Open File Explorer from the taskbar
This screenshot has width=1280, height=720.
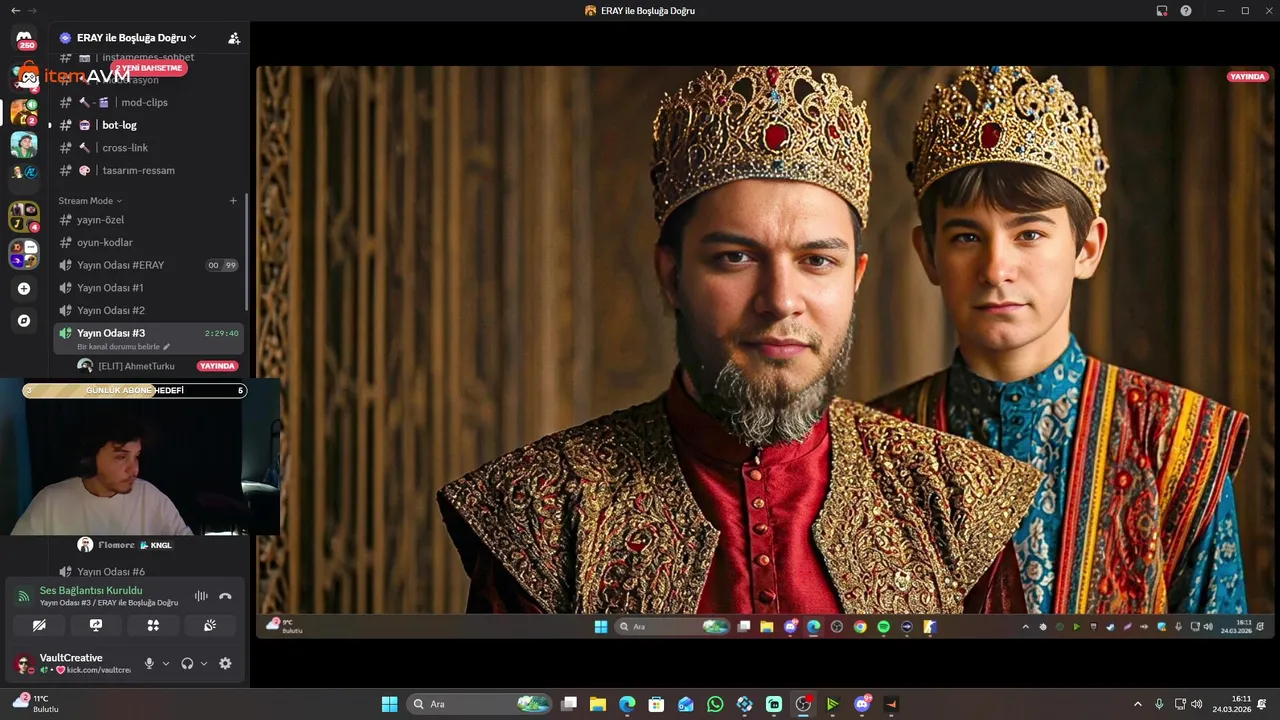(598, 704)
